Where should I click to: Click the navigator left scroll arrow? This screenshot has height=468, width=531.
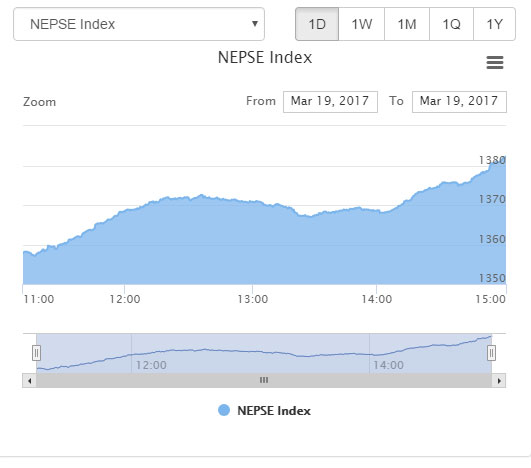click(29, 381)
